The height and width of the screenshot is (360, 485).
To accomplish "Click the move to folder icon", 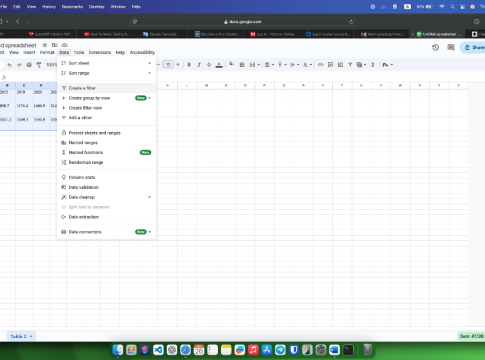I will click(55, 45).
